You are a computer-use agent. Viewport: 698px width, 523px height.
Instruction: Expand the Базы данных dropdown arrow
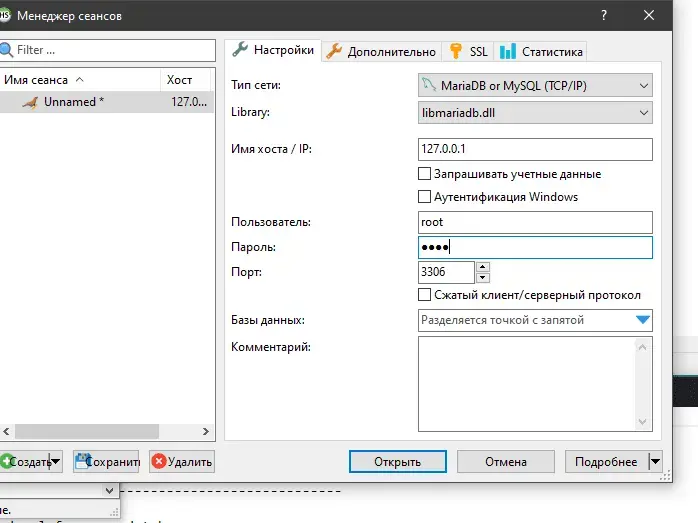(x=643, y=320)
